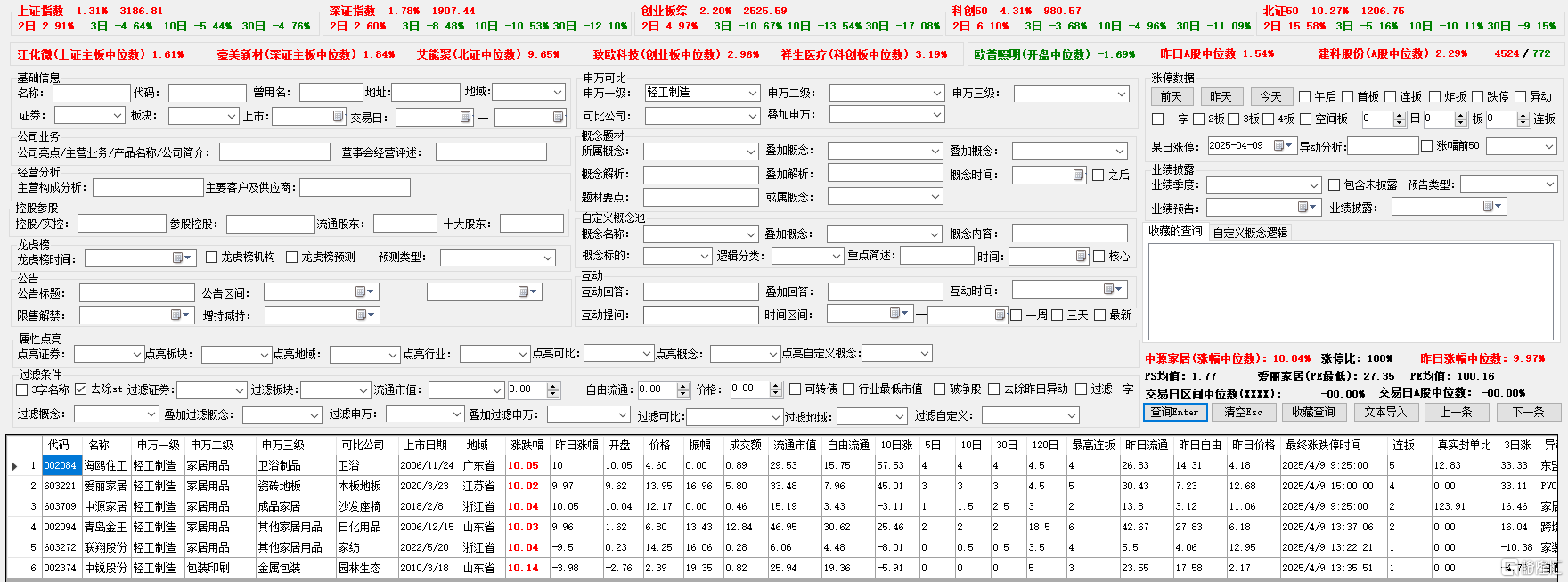Enable the 午后 checkbox
The image size is (1568, 582).
1304,96
